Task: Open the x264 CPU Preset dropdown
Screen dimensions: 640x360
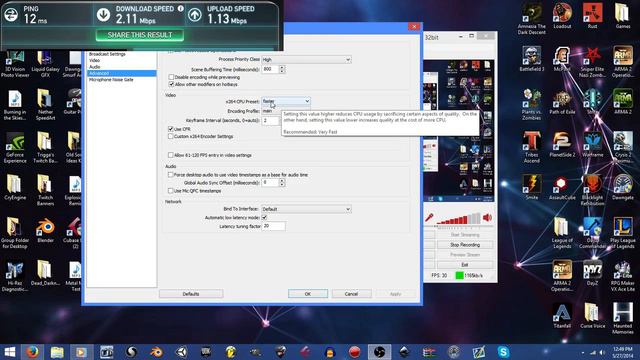Action: (286, 101)
